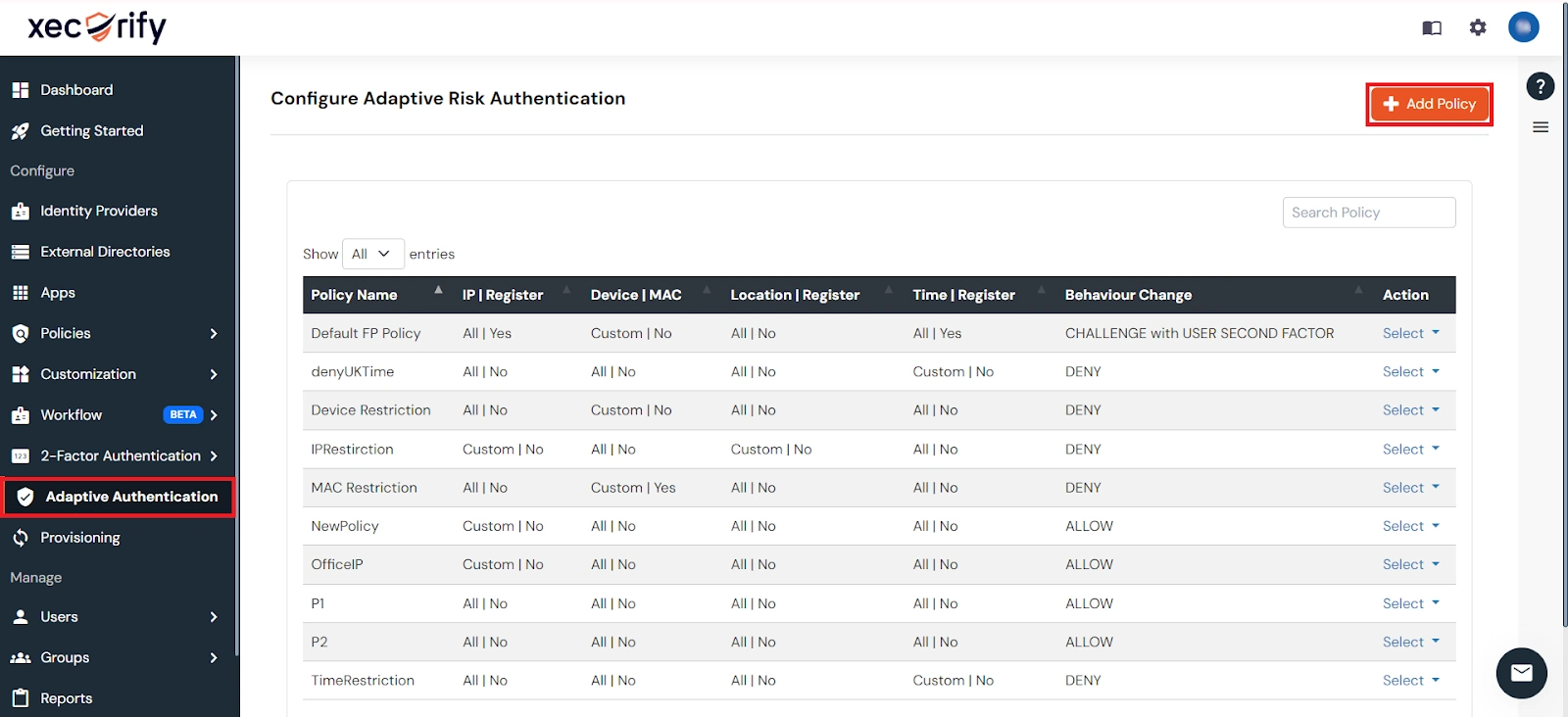Open the settings gear icon
Viewport: 1568px width, 717px height.
1478,28
